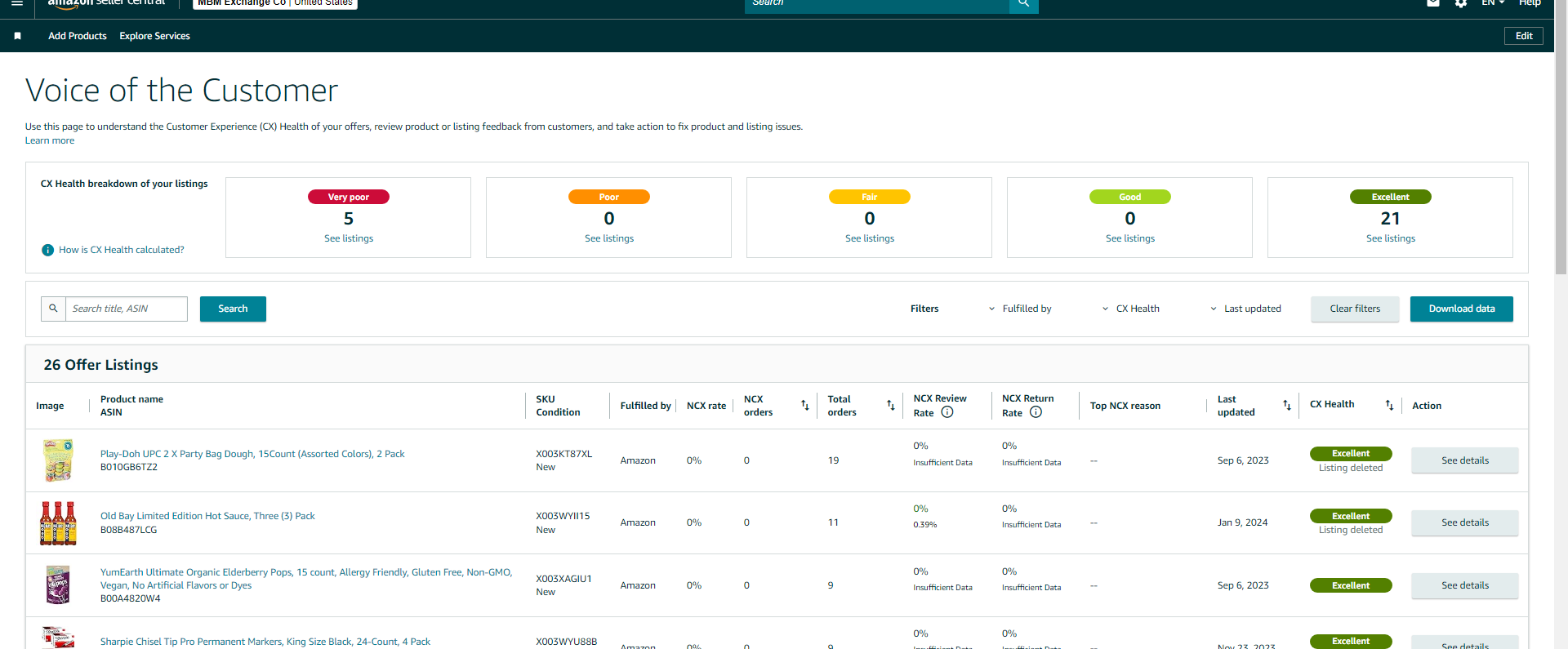Image resolution: width=1568 pixels, height=649 pixels.
Task: Click the Product name column header
Action: pos(131,399)
